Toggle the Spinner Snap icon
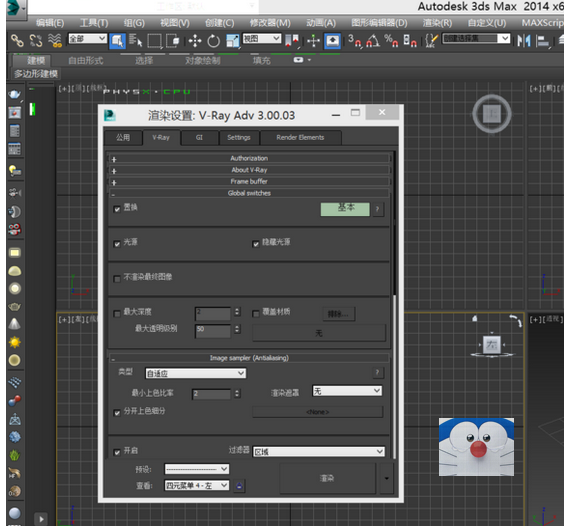Viewport: 564px width, 526px height. 410,41
